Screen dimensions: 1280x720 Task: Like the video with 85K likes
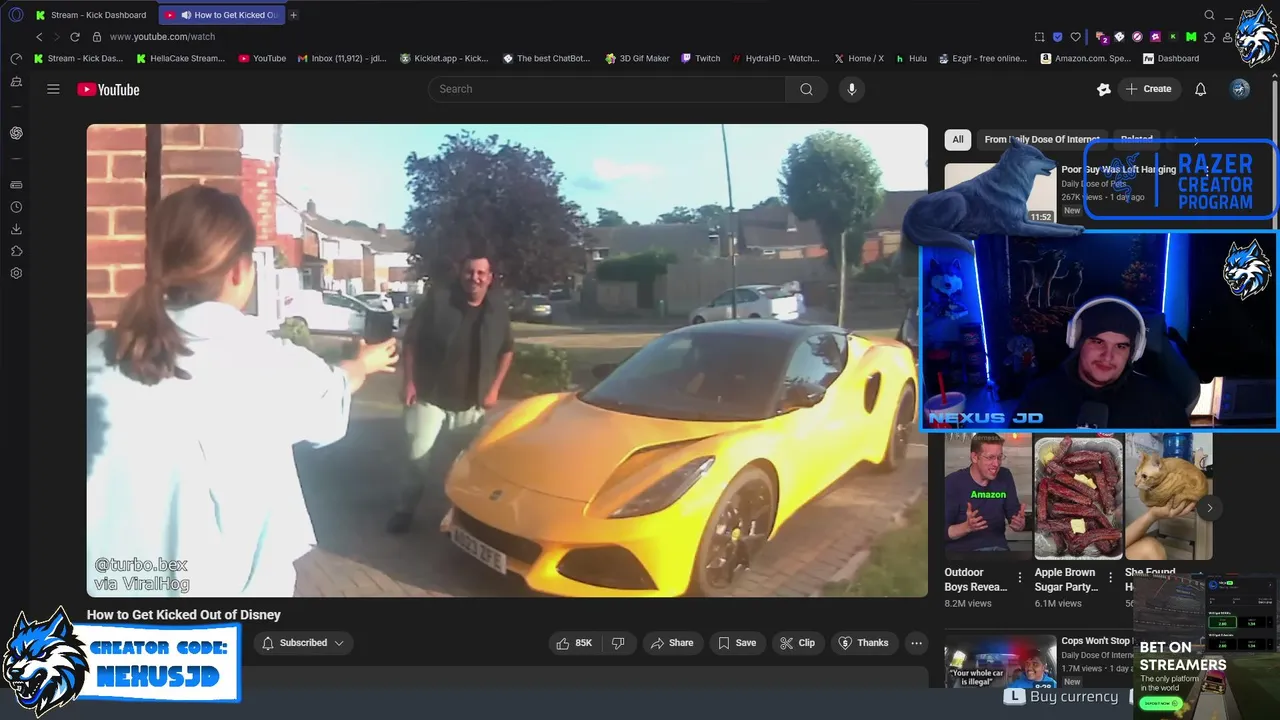click(x=575, y=643)
